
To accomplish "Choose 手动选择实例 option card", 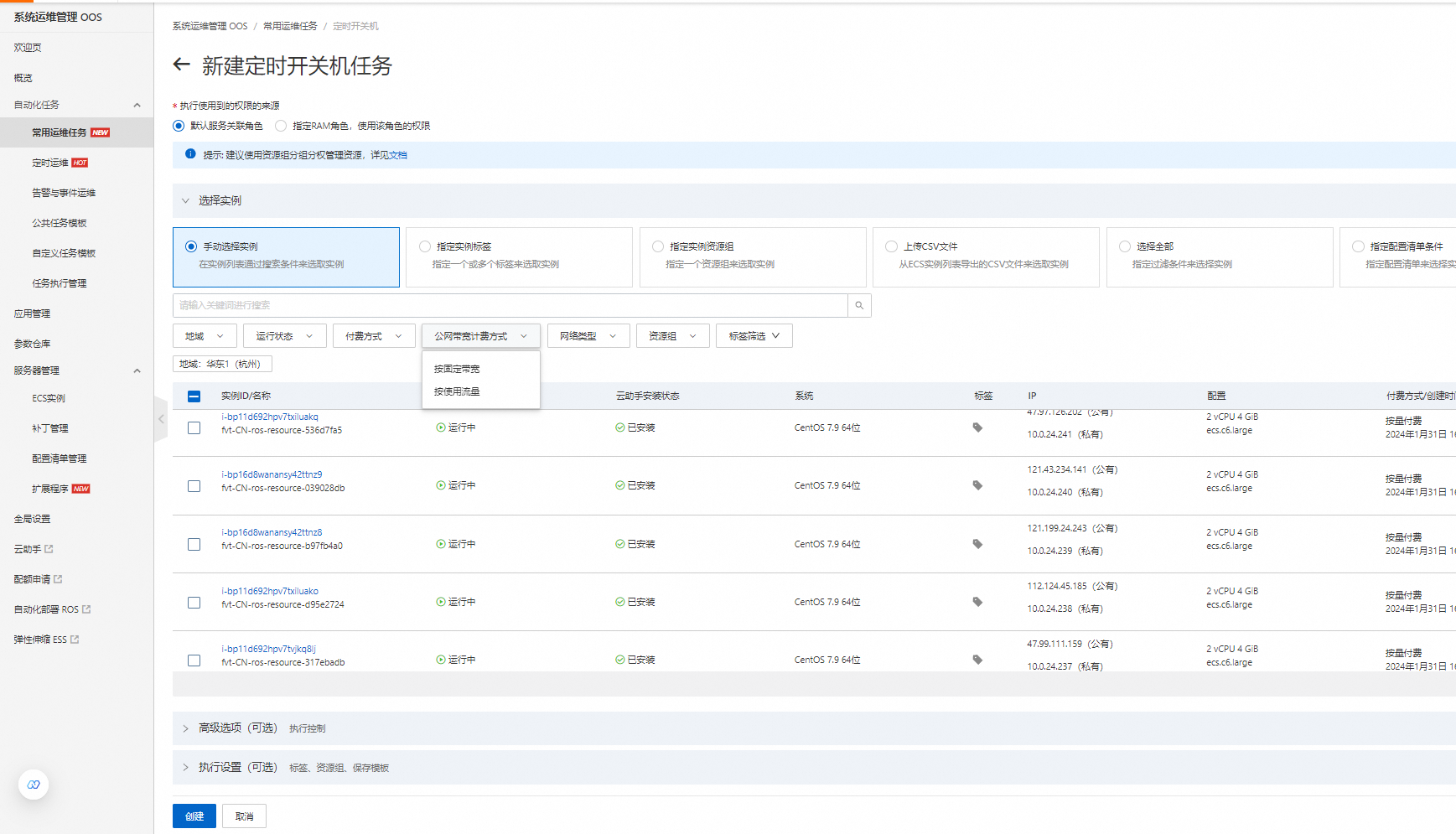I will (x=286, y=257).
